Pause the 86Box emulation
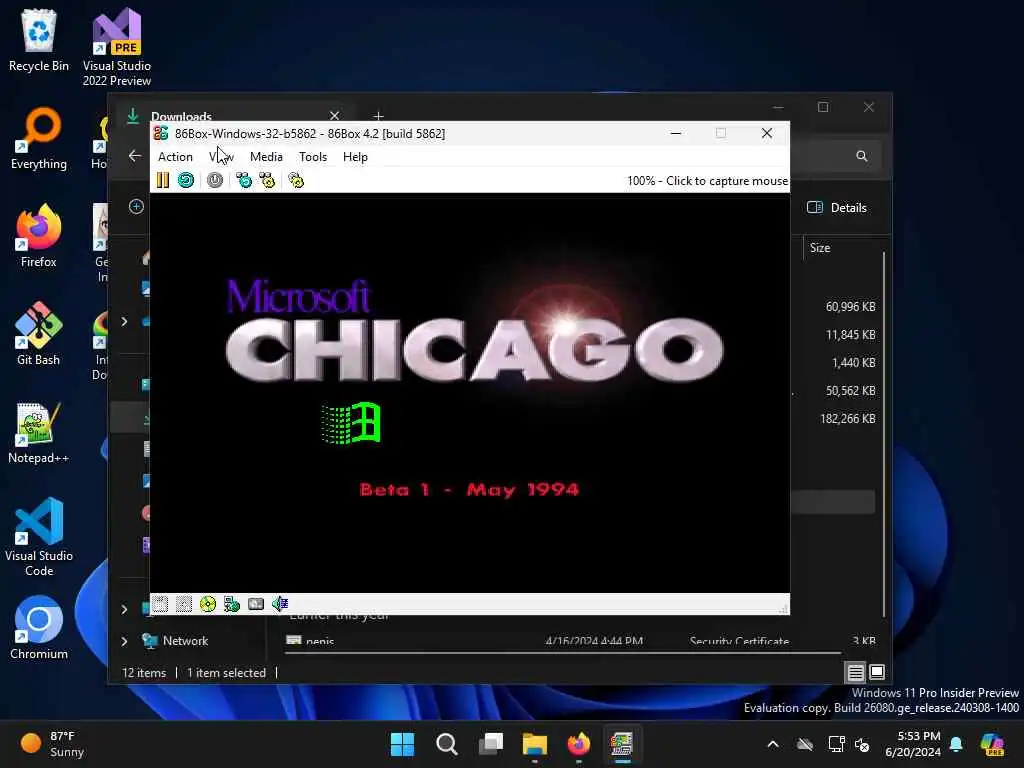This screenshot has height=768, width=1024. click(x=163, y=180)
